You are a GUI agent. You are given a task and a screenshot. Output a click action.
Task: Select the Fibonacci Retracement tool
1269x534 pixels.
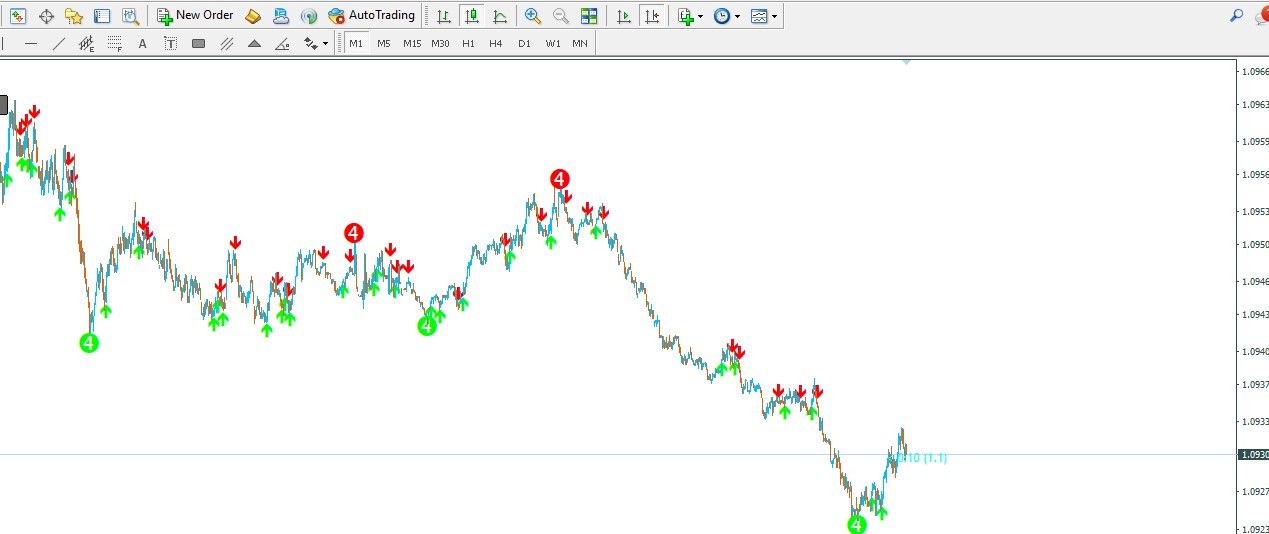point(115,43)
